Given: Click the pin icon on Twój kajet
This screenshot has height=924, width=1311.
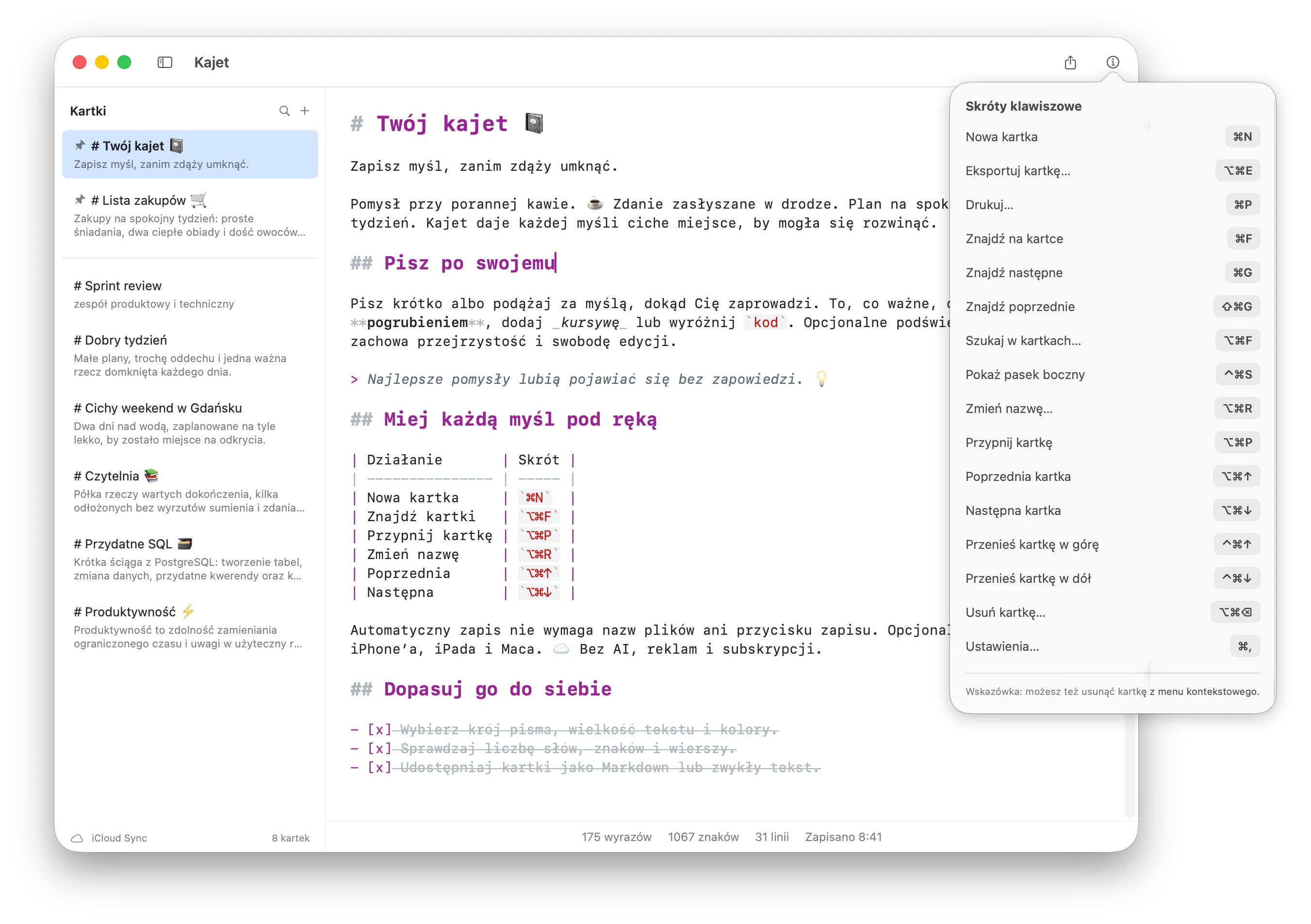Looking at the screenshot, I should 80,146.
